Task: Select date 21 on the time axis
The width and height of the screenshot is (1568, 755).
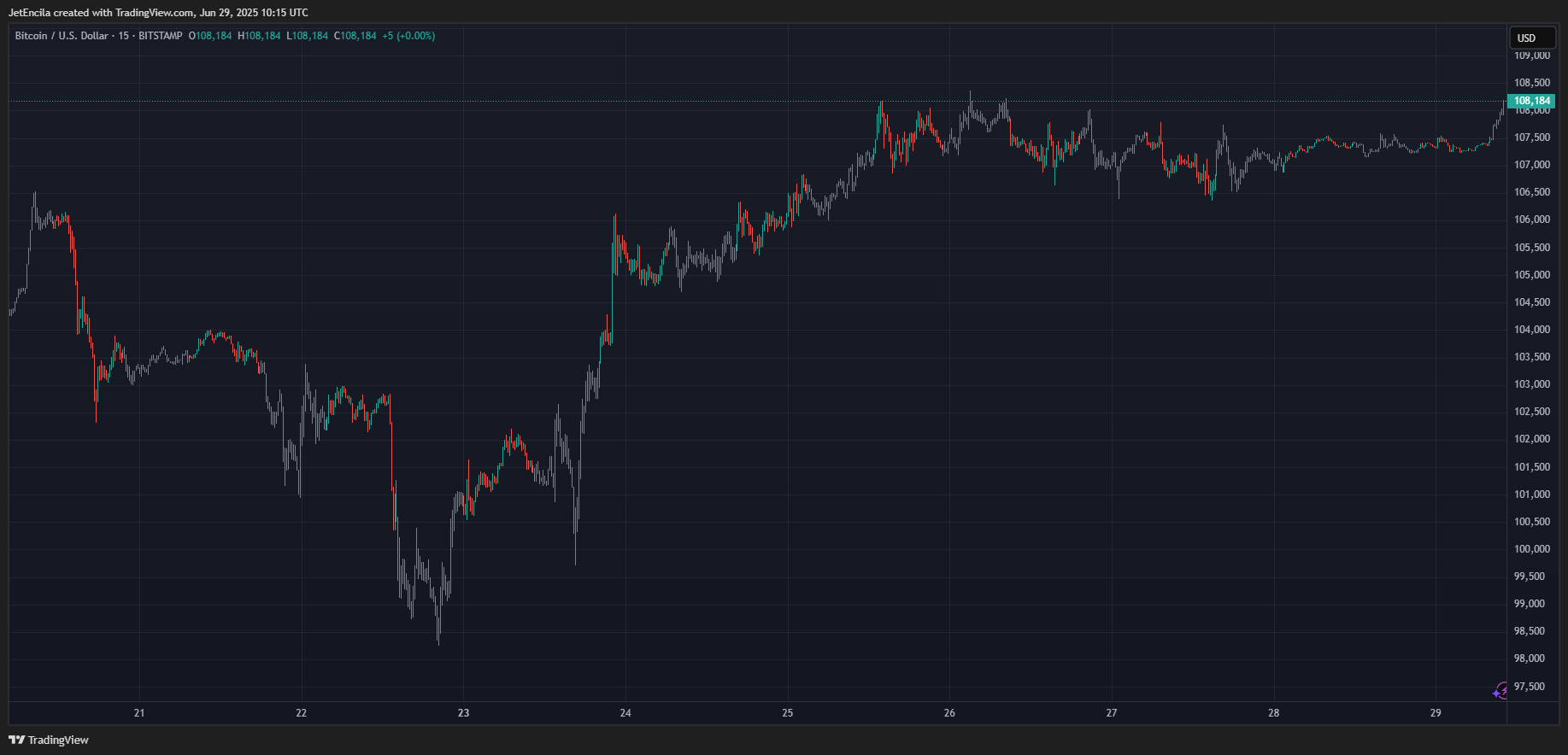Action: point(139,713)
